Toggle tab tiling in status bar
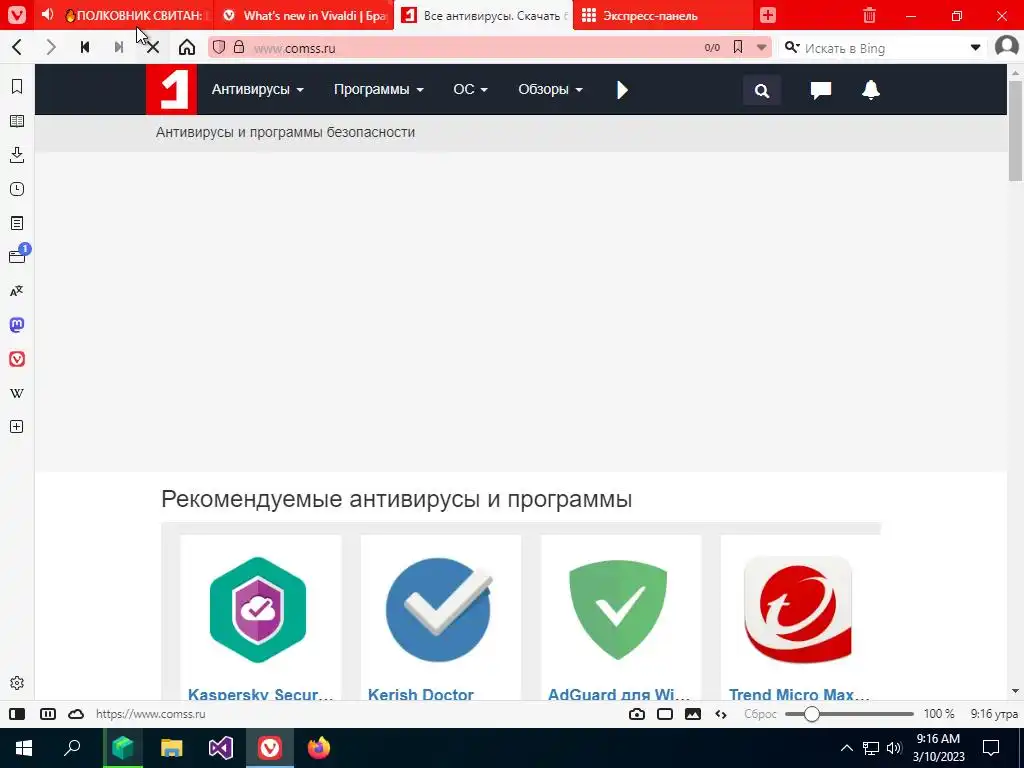The image size is (1024, 768). pyautogui.click(x=48, y=714)
